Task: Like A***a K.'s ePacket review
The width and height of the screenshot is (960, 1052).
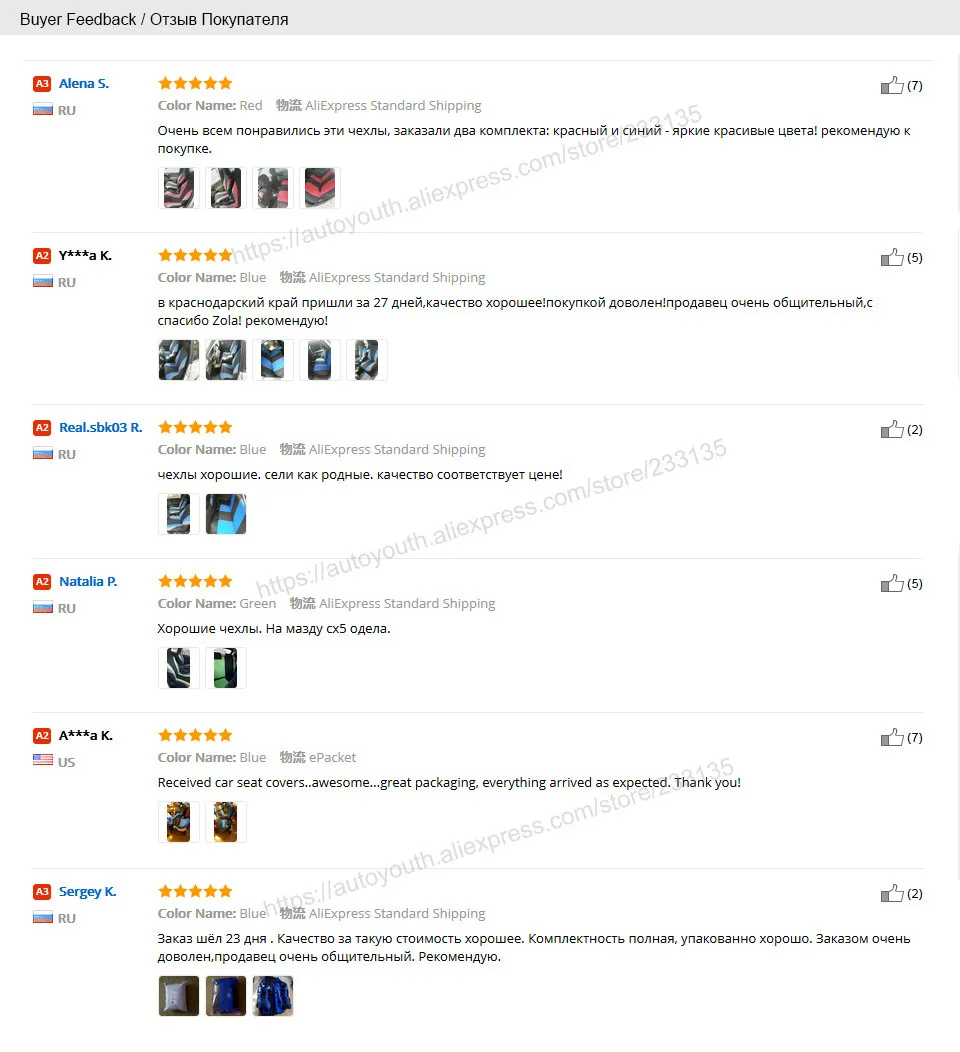Action: [x=892, y=737]
